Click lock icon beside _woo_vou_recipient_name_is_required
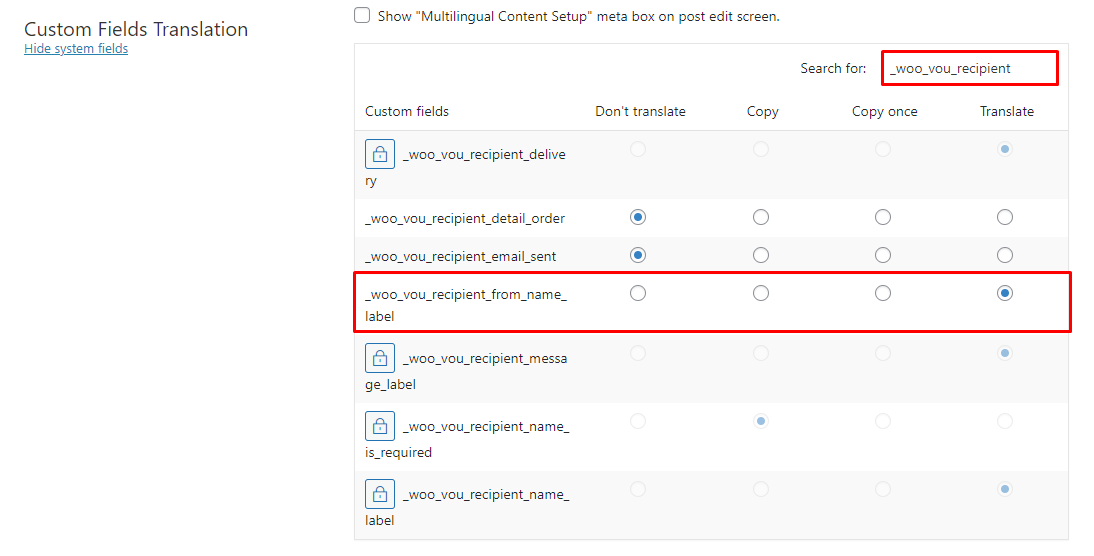This screenshot has width=1094, height=556. [379, 426]
